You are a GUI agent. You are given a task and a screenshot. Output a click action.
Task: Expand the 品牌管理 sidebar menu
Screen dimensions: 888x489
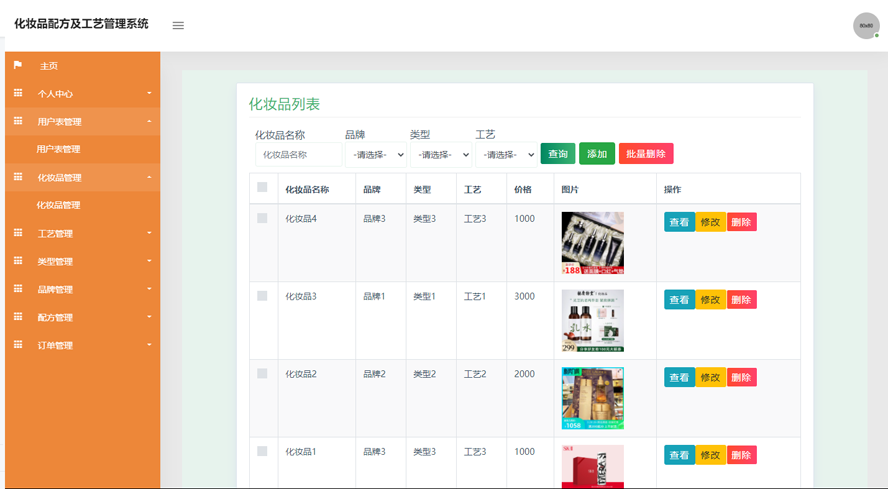[x=83, y=289]
